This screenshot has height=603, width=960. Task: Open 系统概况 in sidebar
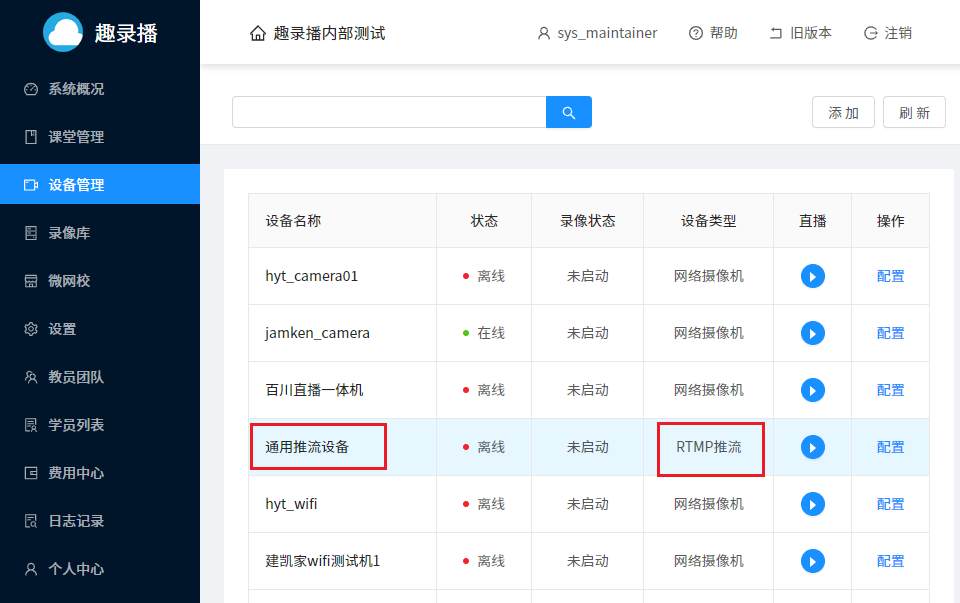100,89
